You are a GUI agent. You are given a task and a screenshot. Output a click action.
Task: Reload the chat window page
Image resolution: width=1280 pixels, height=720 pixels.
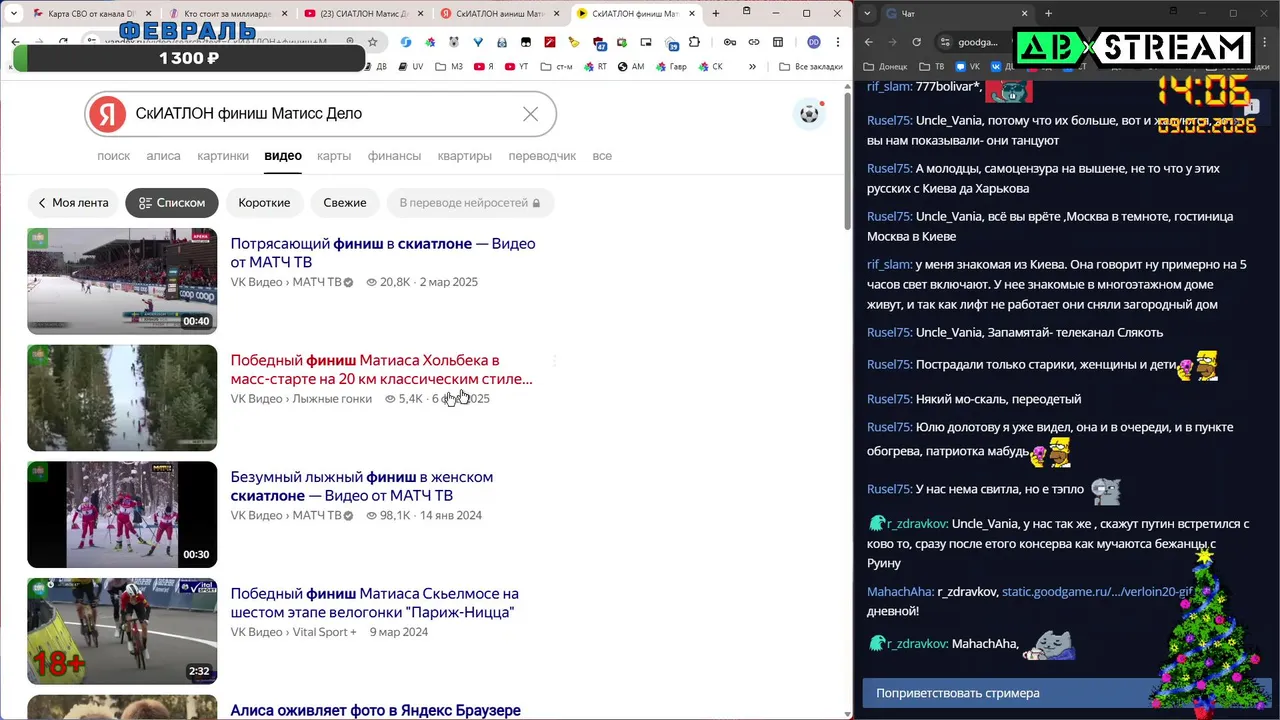pos(916,42)
